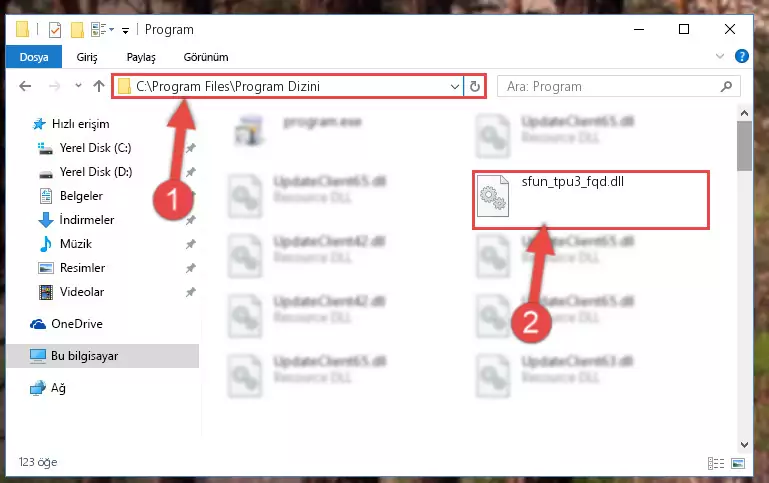Image resolution: width=769 pixels, height=483 pixels.
Task: Open the blue help question mark
Action: pyautogui.click(x=742, y=56)
